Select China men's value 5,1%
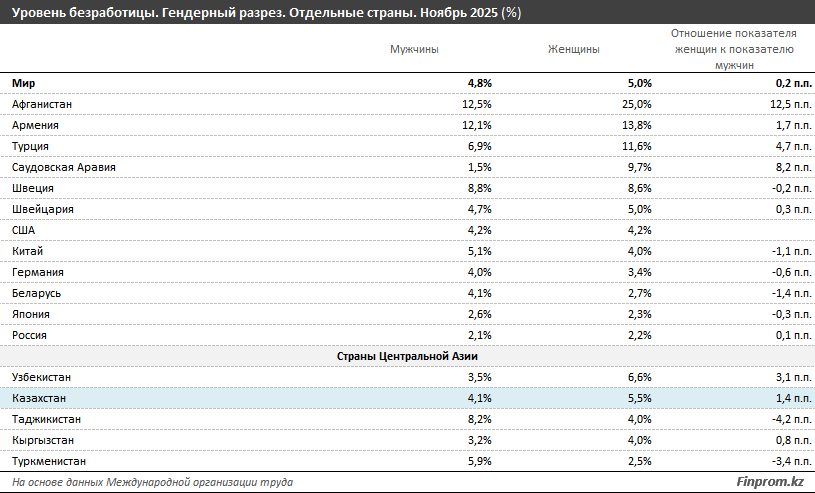The height and width of the screenshot is (493, 815). click(480, 251)
